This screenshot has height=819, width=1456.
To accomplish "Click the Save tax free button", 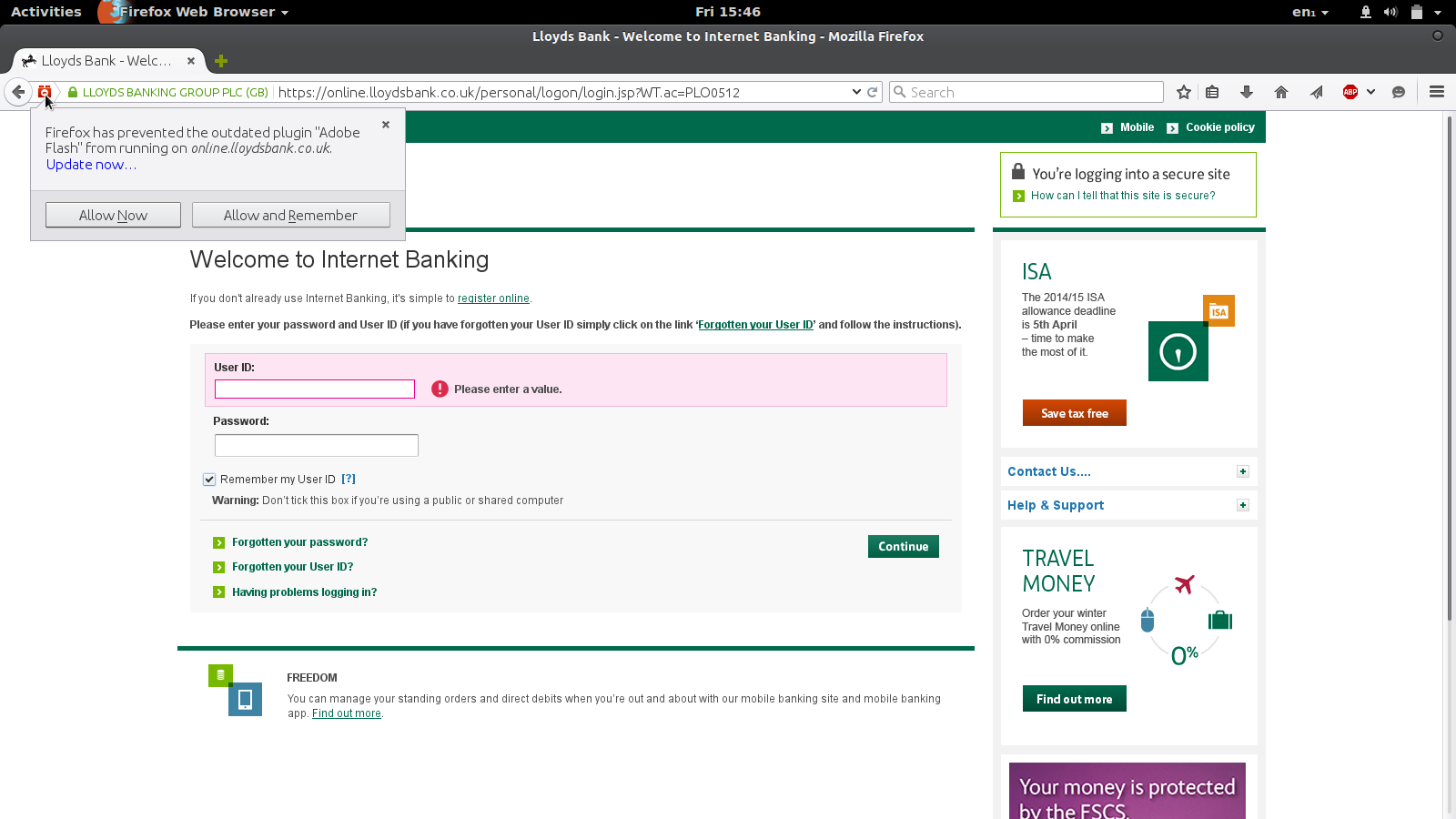I will tap(1075, 413).
